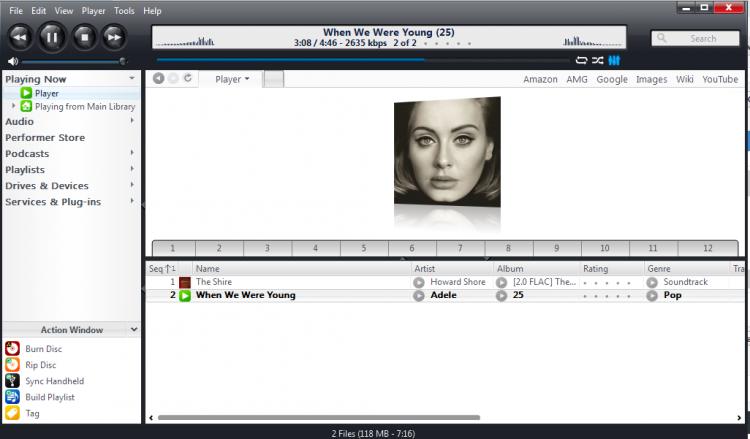750x439 pixels.
Task: Pause the current playback
Action: pyautogui.click(x=52, y=37)
